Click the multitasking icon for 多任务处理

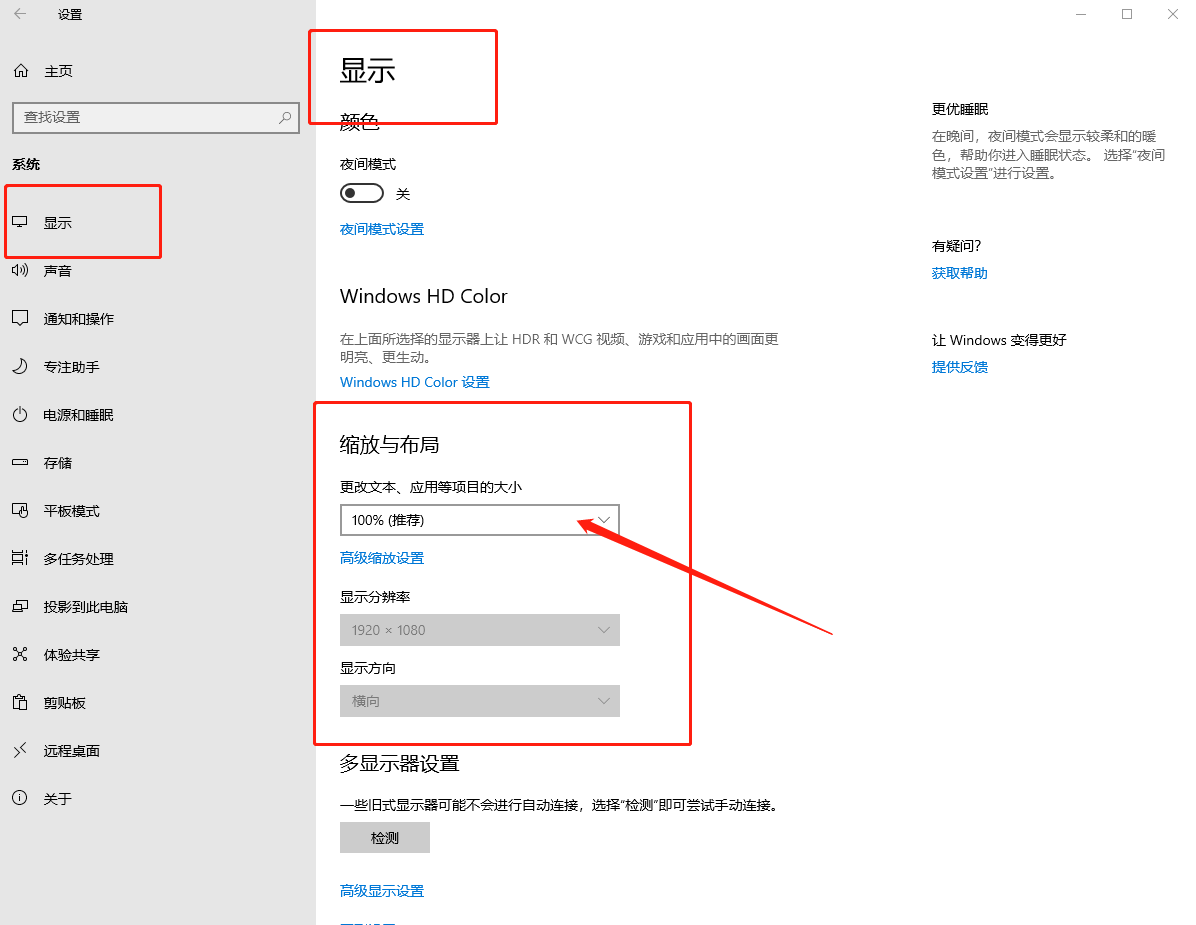(21, 558)
